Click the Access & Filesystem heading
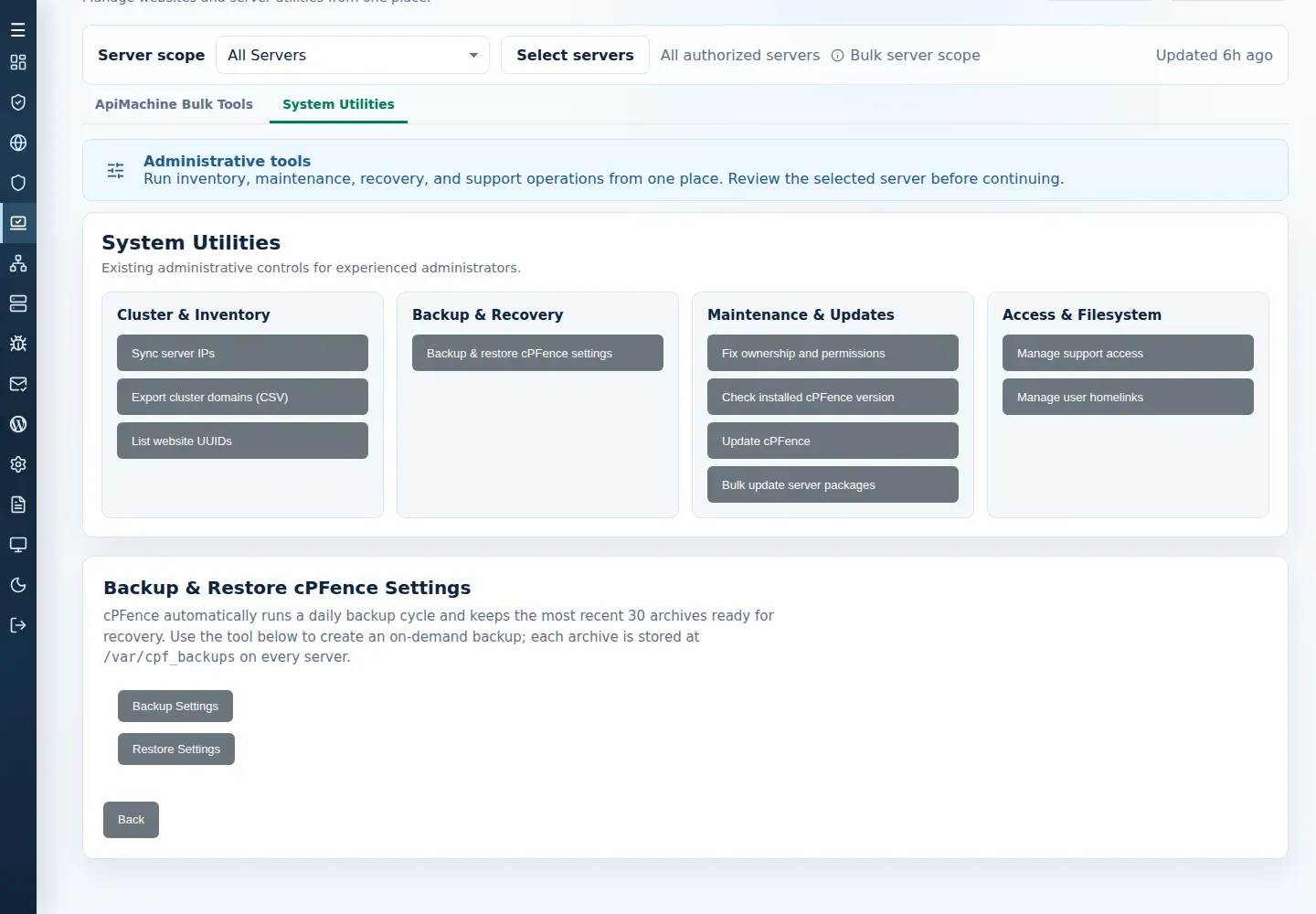1316x914 pixels. (x=1082, y=314)
